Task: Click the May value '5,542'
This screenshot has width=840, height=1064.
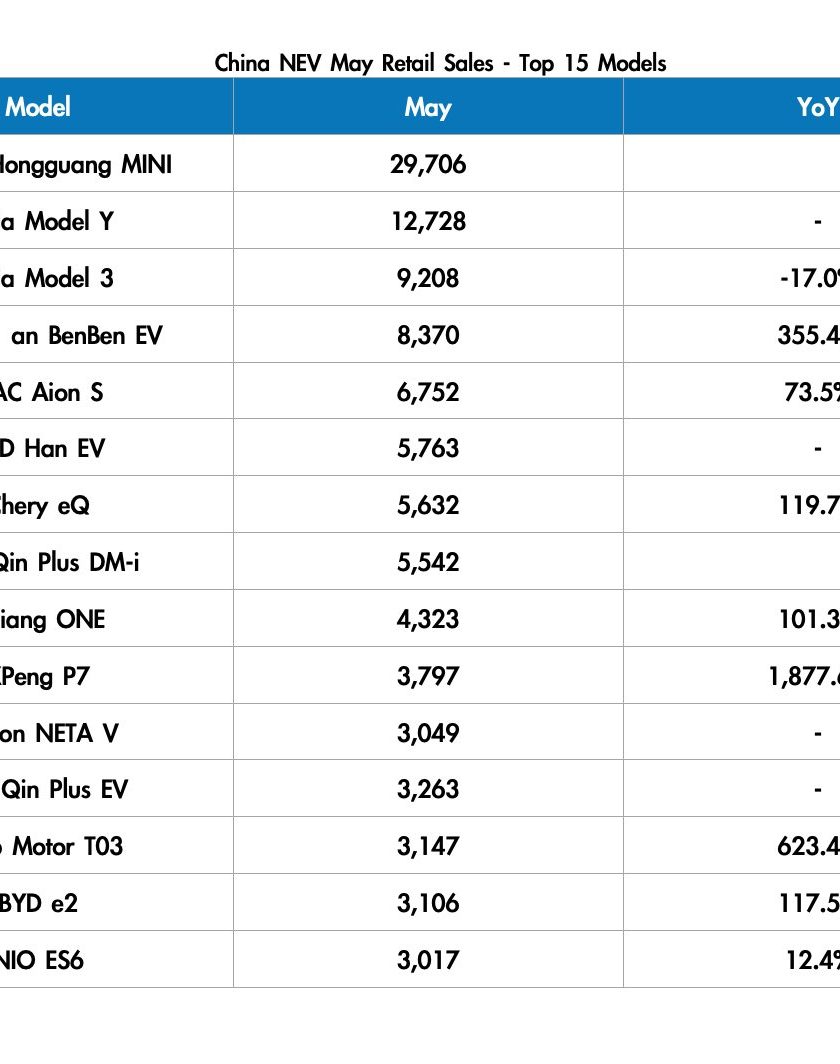Action: point(428,563)
